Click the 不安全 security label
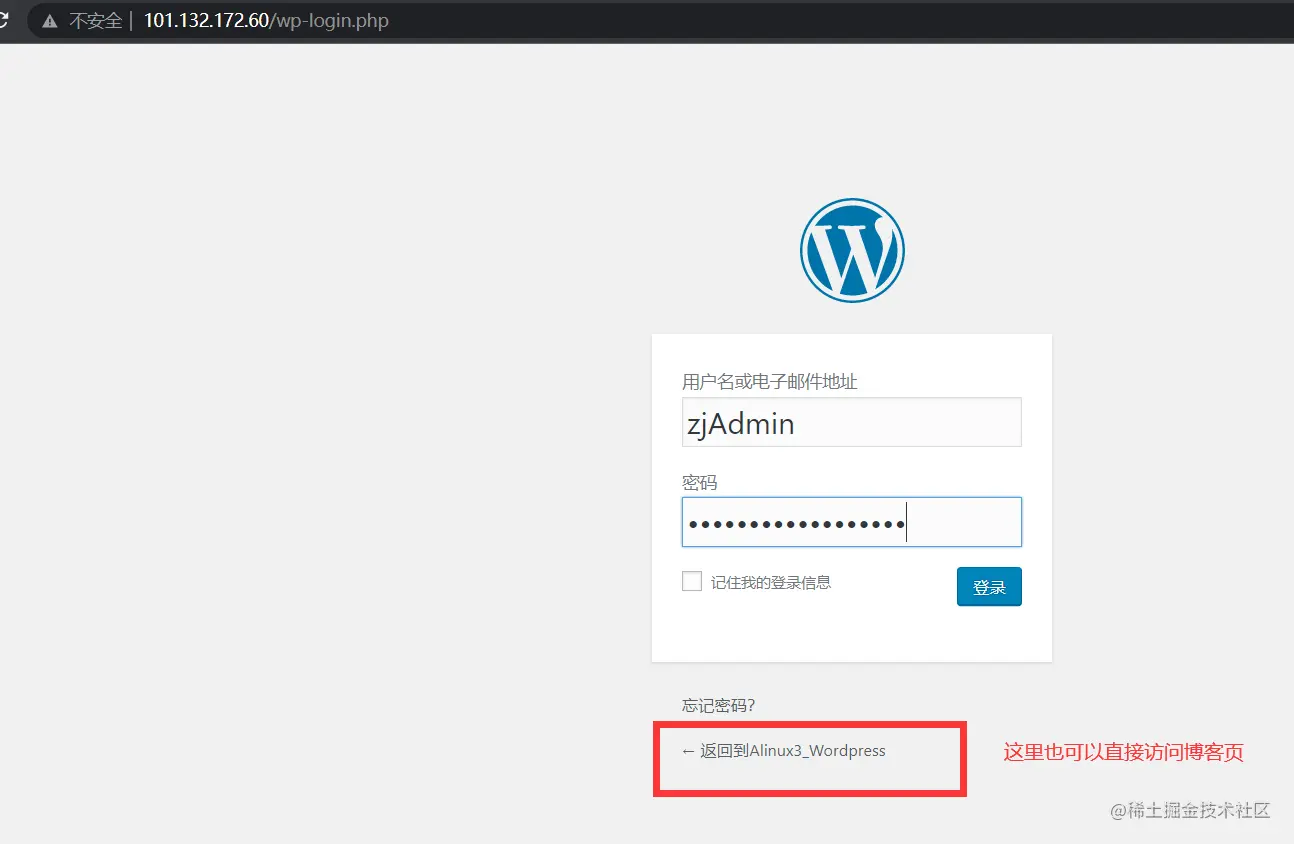This screenshot has height=844, width=1294. point(95,20)
